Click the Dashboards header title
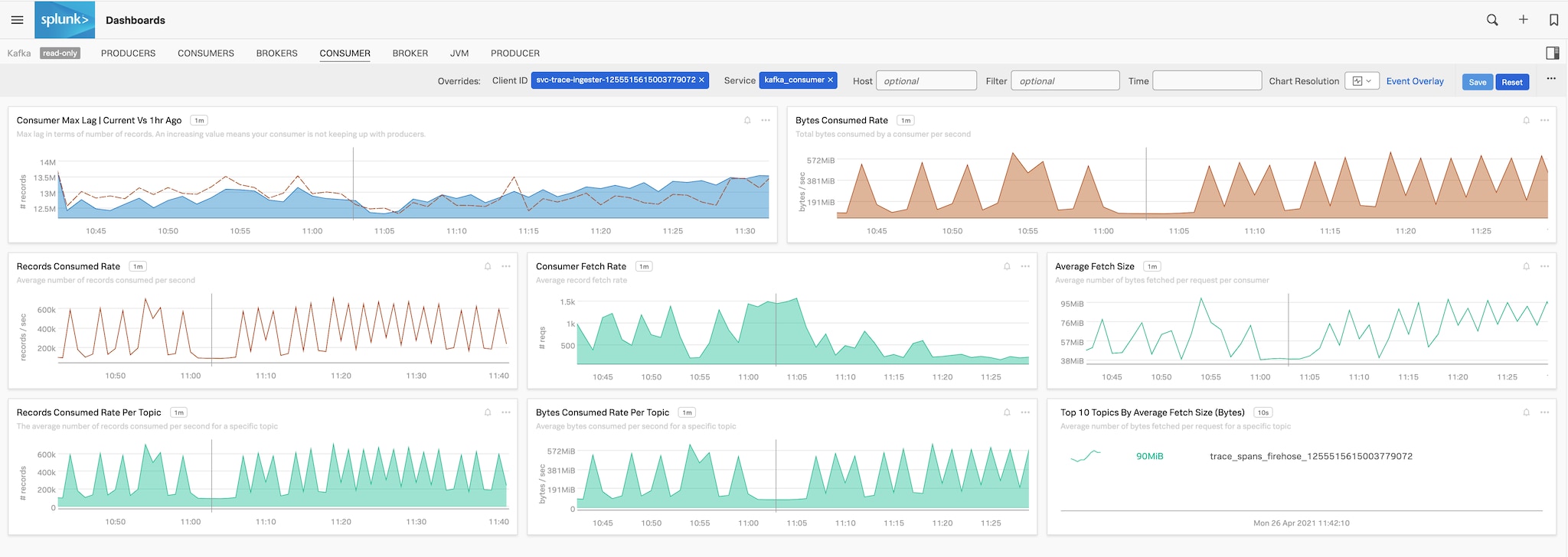The image size is (1568, 557). 136,20
